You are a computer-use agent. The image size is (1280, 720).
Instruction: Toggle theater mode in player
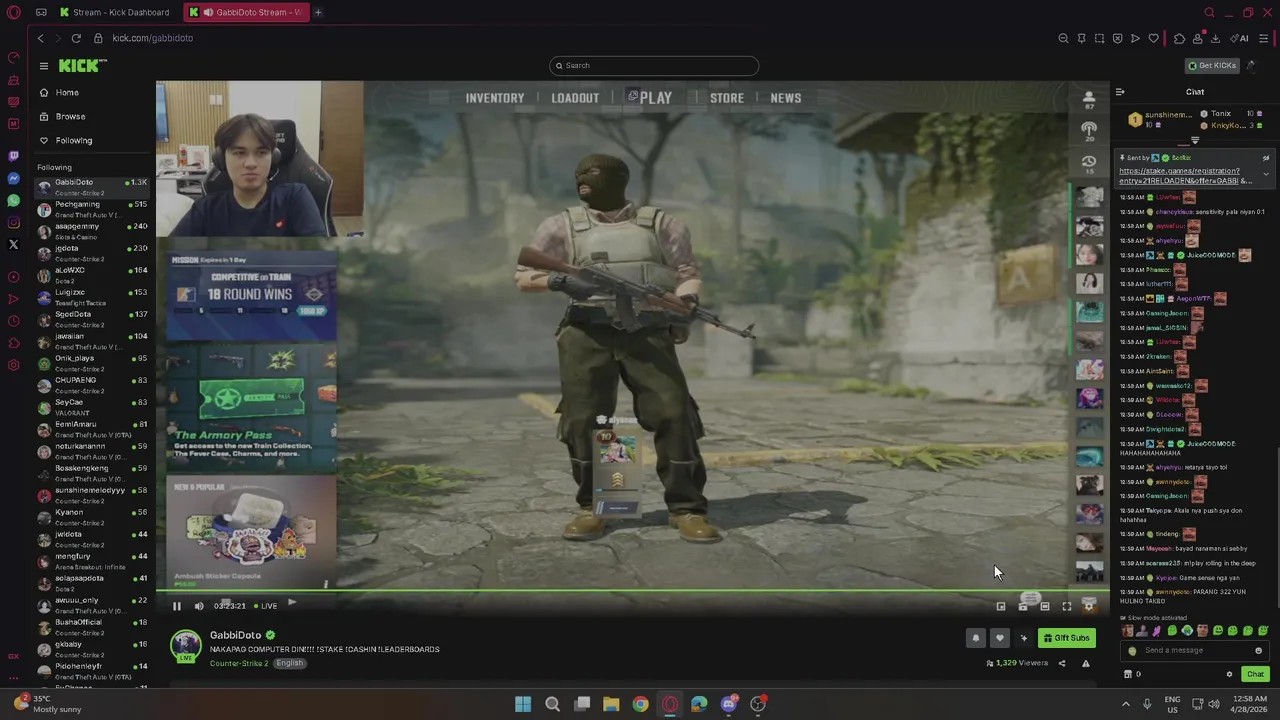(x=1045, y=606)
